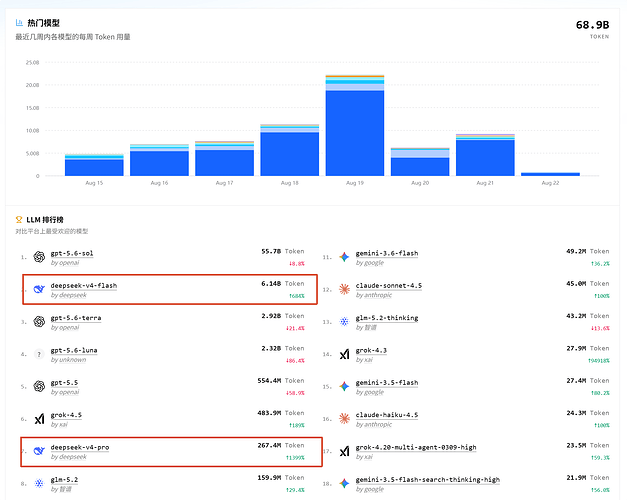The image size is (627, 500).
Task: Click the small Aug 22 bar in the chart
Action: coord(551,174)
